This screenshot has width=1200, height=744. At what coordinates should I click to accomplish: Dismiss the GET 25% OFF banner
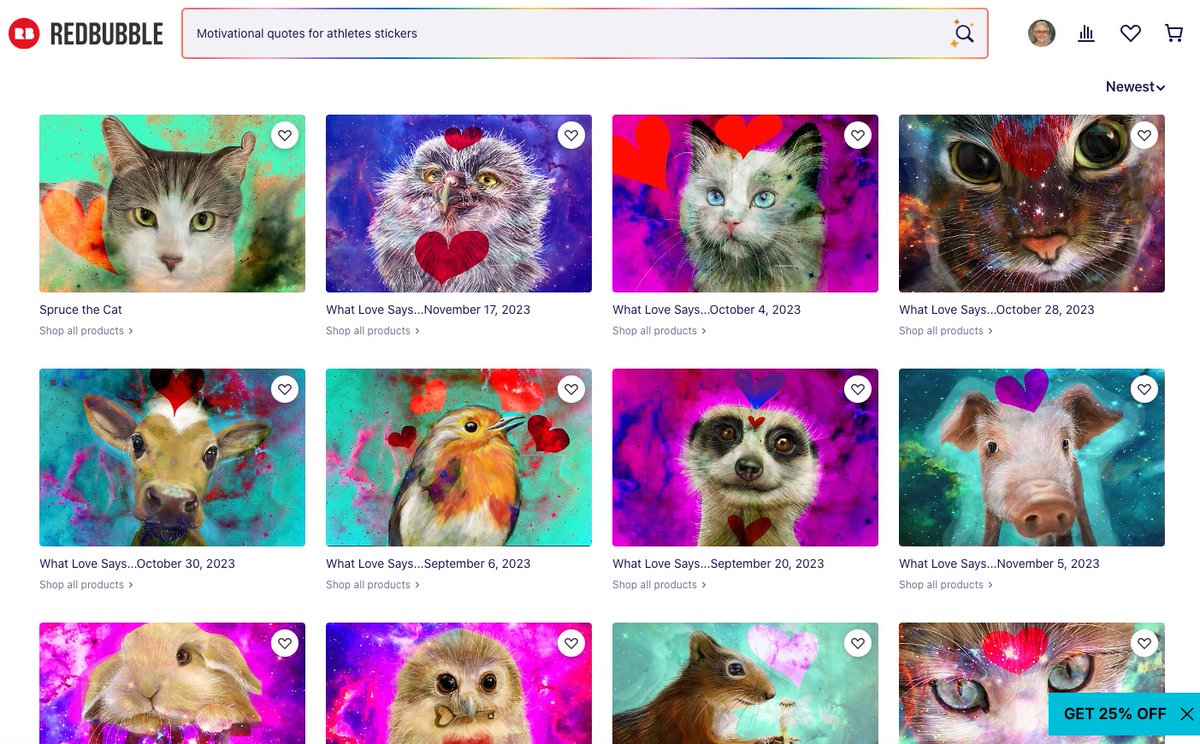[x=1188, y=715]
